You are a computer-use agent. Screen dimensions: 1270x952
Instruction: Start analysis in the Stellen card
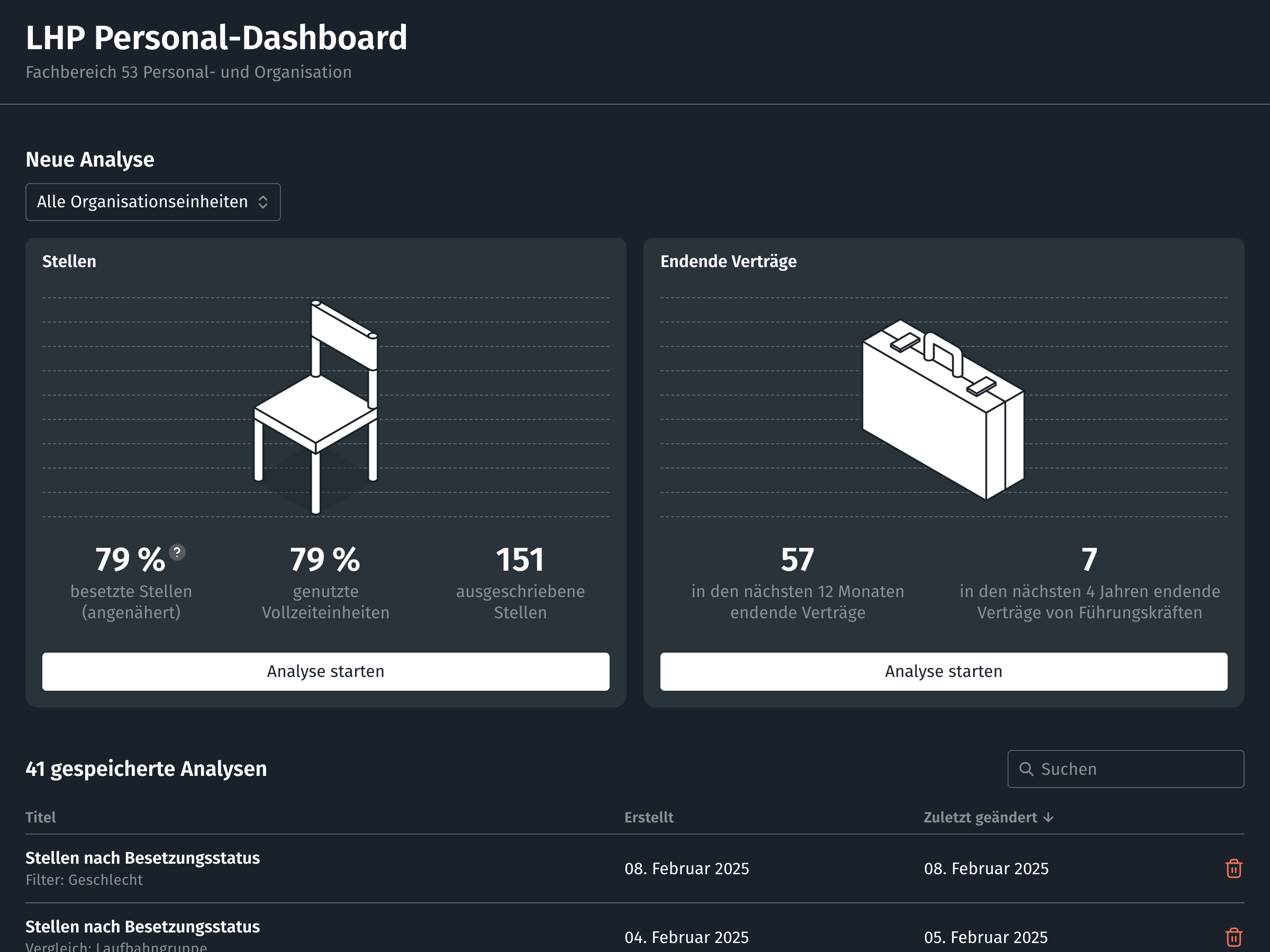click(325, 671)
